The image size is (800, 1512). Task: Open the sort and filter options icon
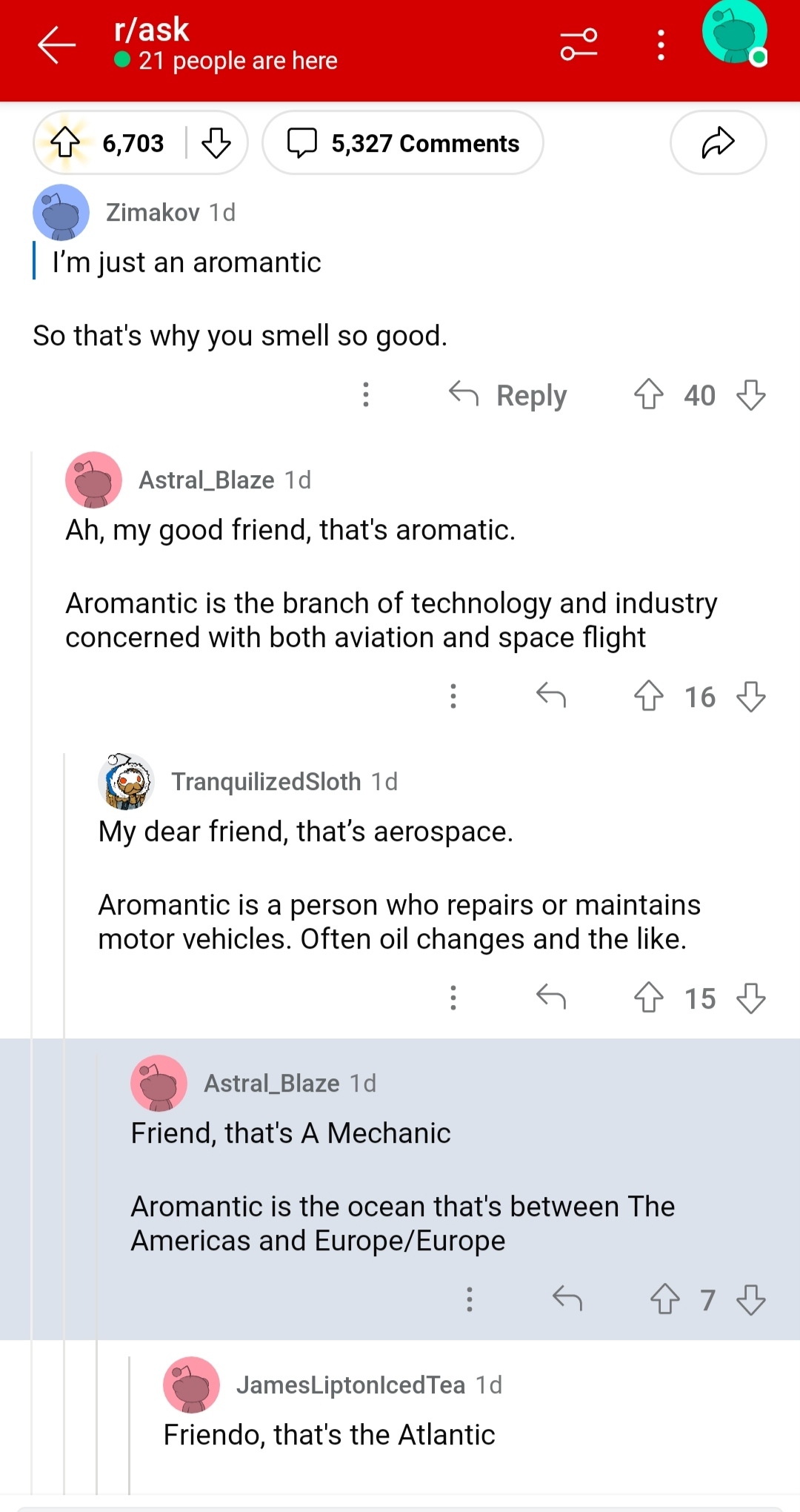pos(579,45)
